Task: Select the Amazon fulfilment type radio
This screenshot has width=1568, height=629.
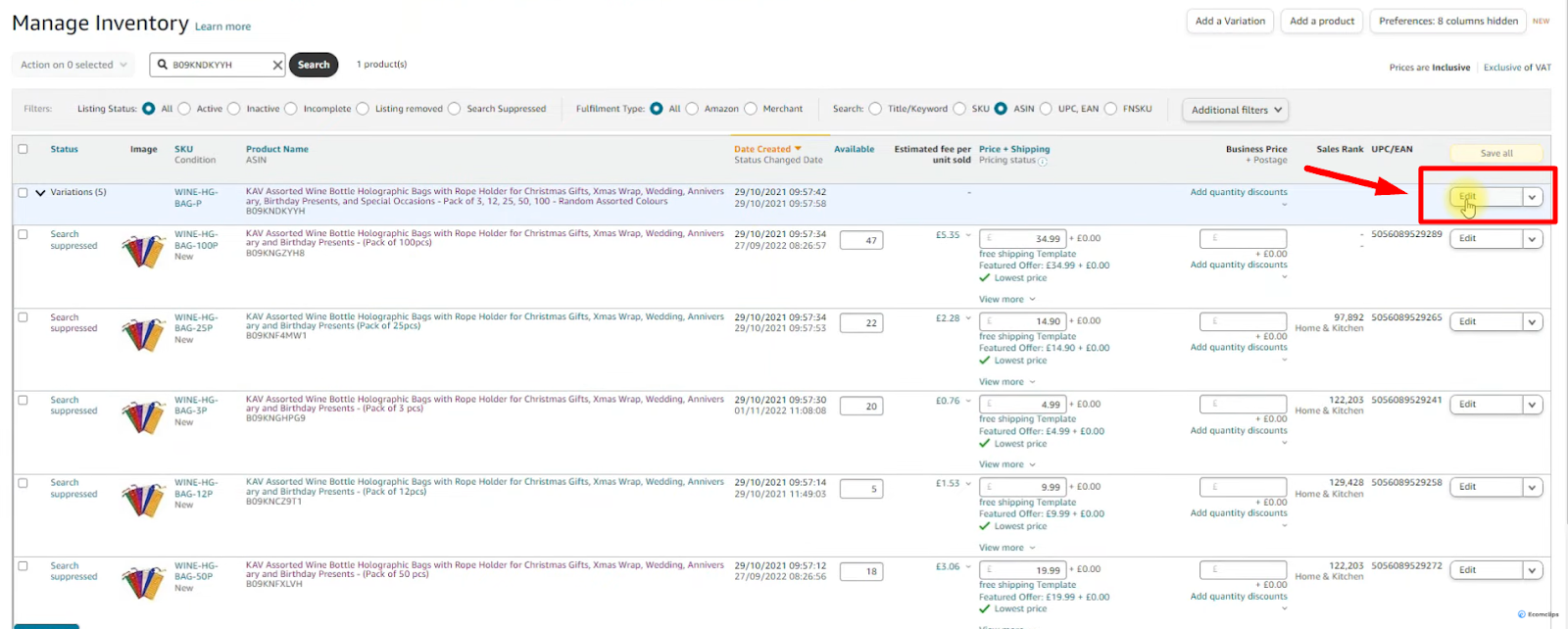Action: (692, 109)
